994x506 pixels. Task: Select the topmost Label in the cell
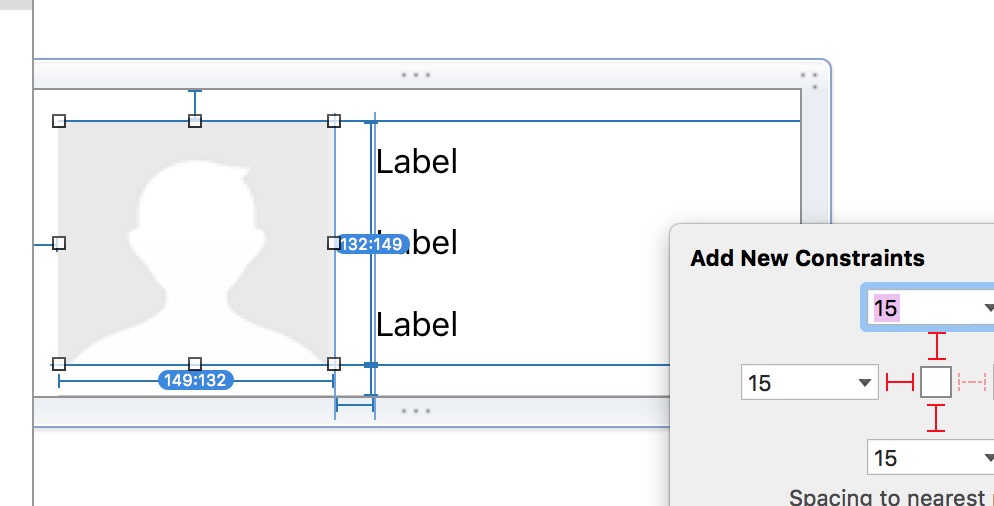click(x=416, y=162)
